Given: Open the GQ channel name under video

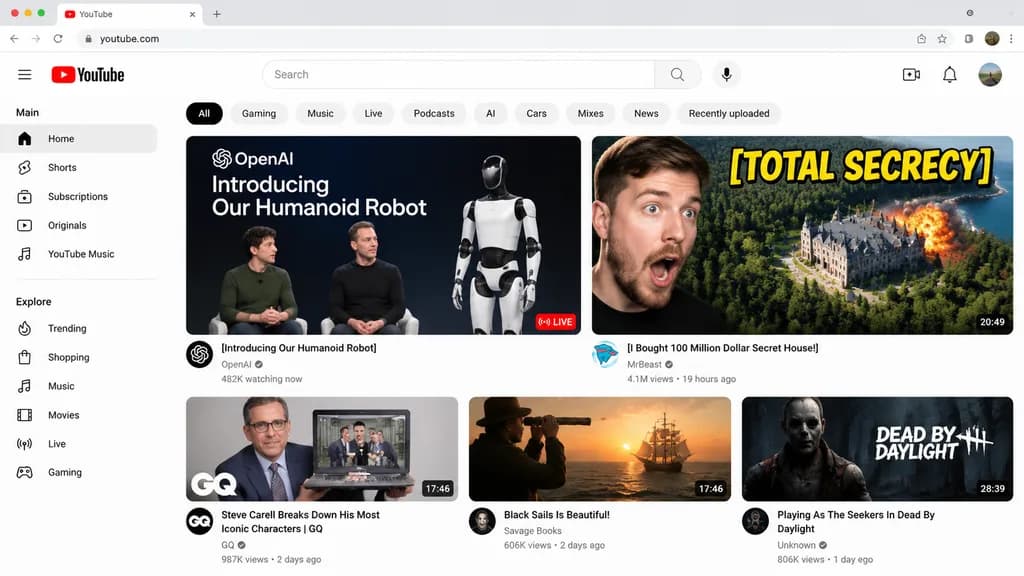Looking at the screenshot, I should pyautogui.click(x=227, y=545).
